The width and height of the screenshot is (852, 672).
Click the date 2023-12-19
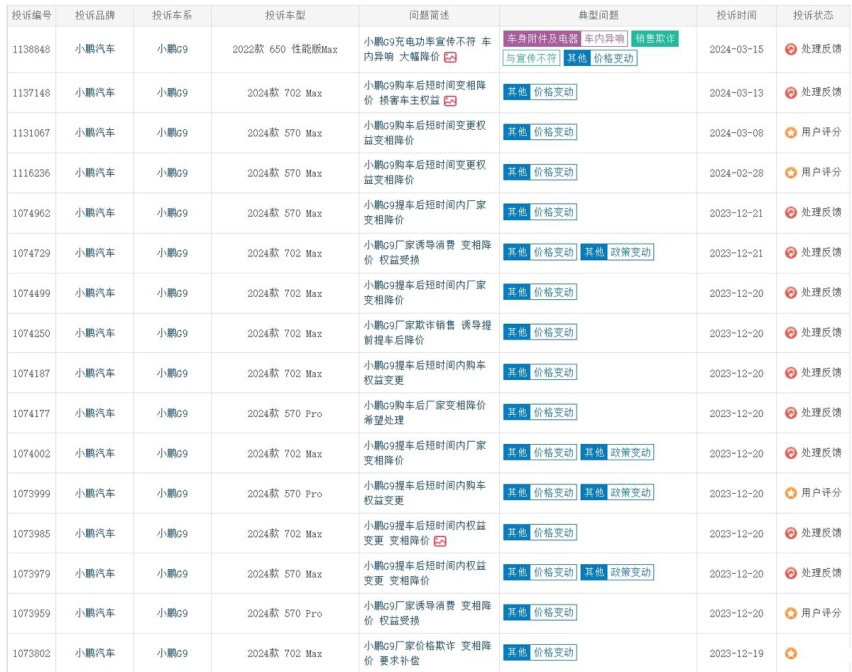click(x=736, y=654)
